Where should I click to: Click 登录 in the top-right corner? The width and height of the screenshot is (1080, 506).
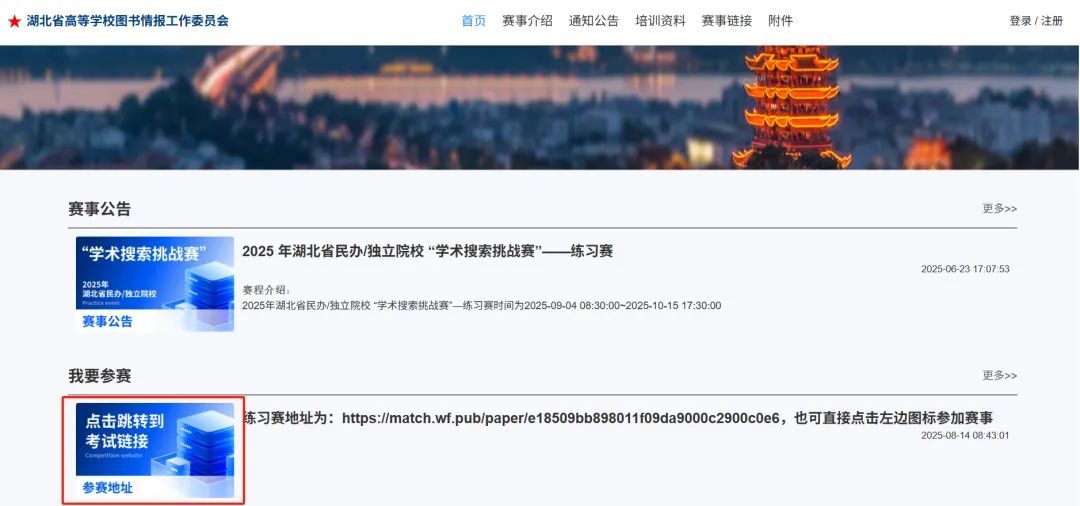pos(1020,21)
